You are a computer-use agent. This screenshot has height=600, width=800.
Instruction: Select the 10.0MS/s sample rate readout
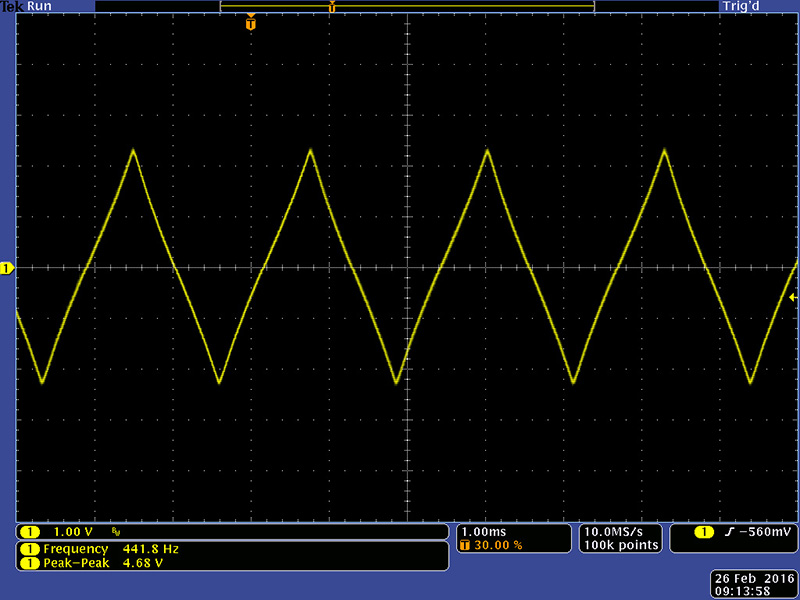coord(620,531)
